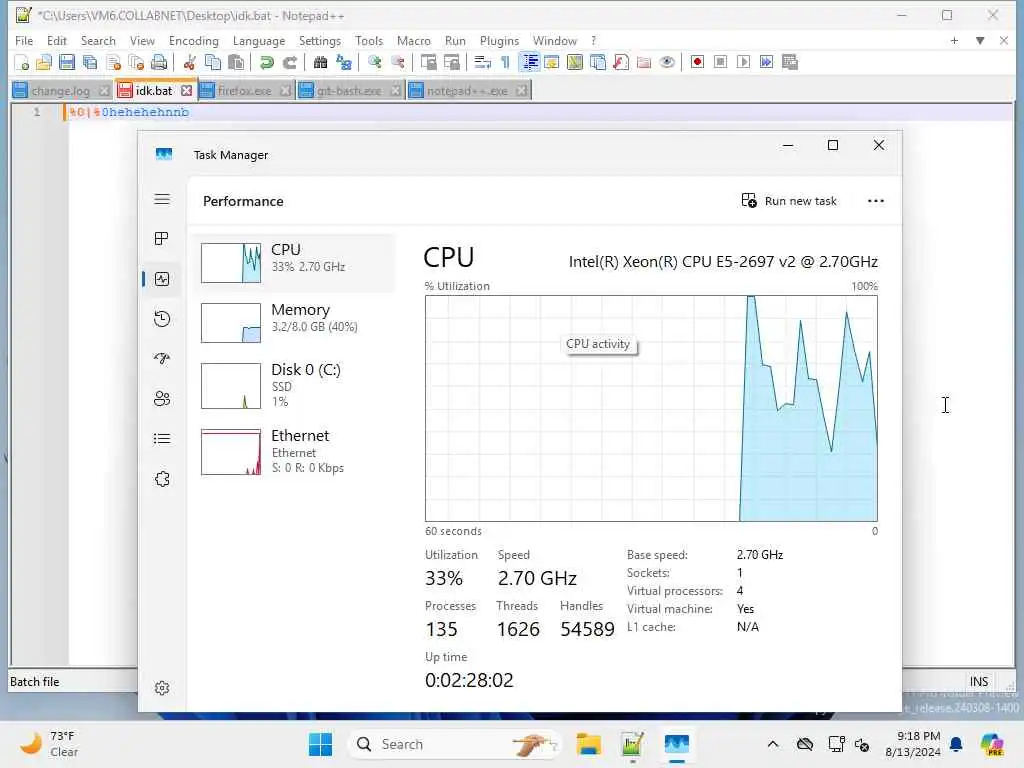
Task: Switch to the notepad++.exe tab
Action: click(467, 91)
